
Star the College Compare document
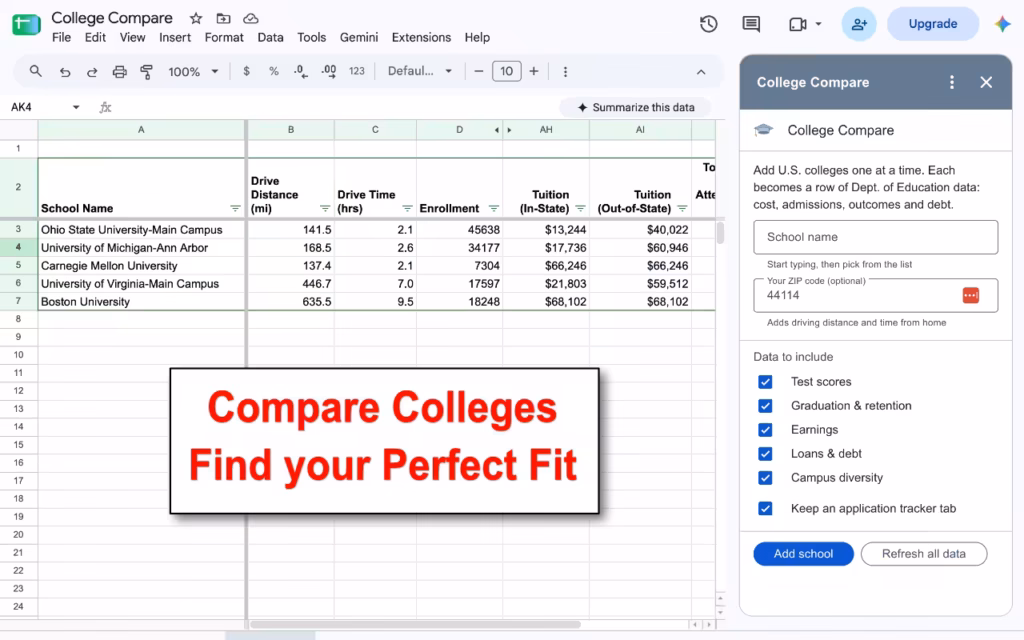pyautogui.click(x=195, y=18)
